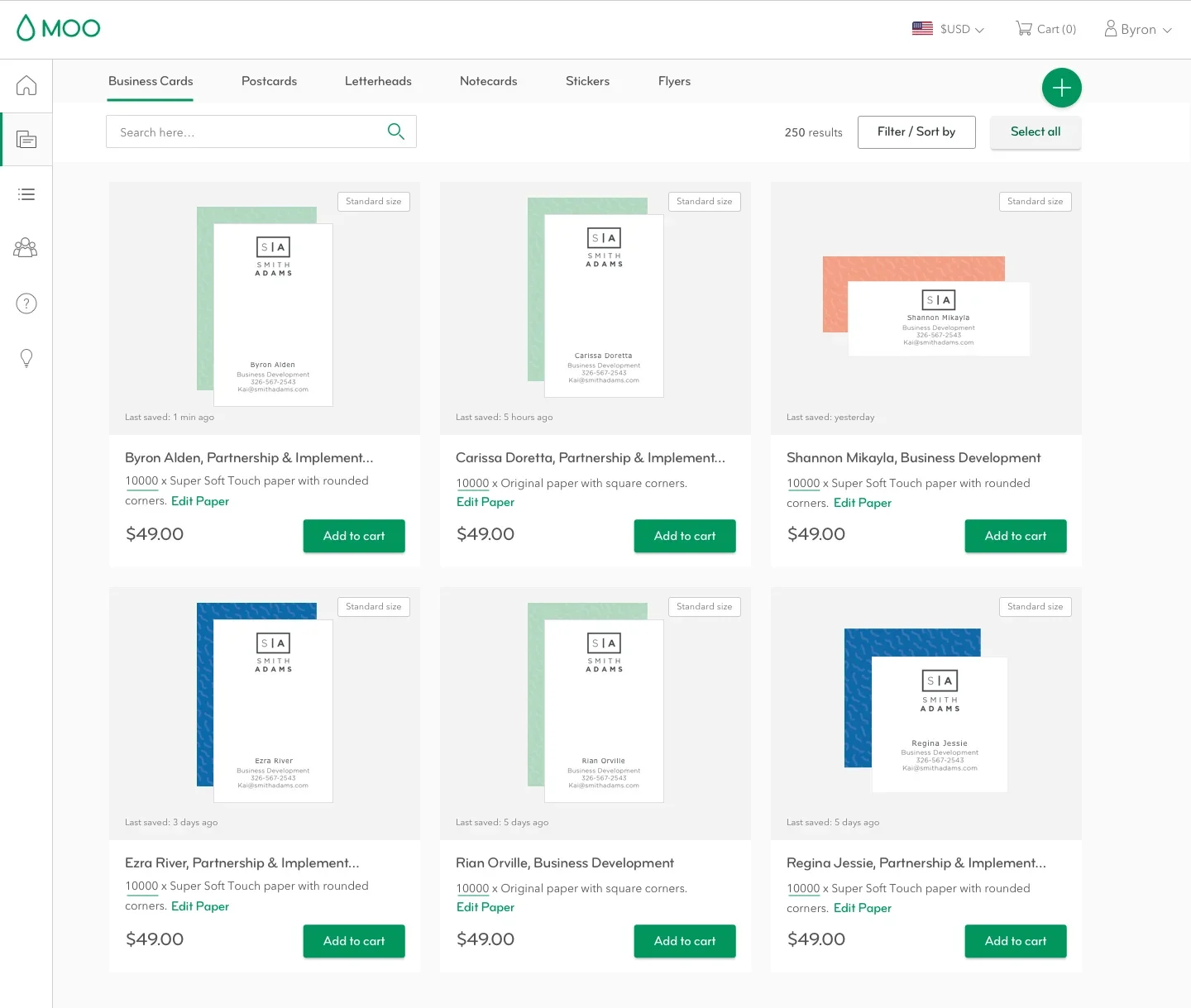The image size is (1191, 1008).
Task: Click the Select all button
Action: 1036,132
